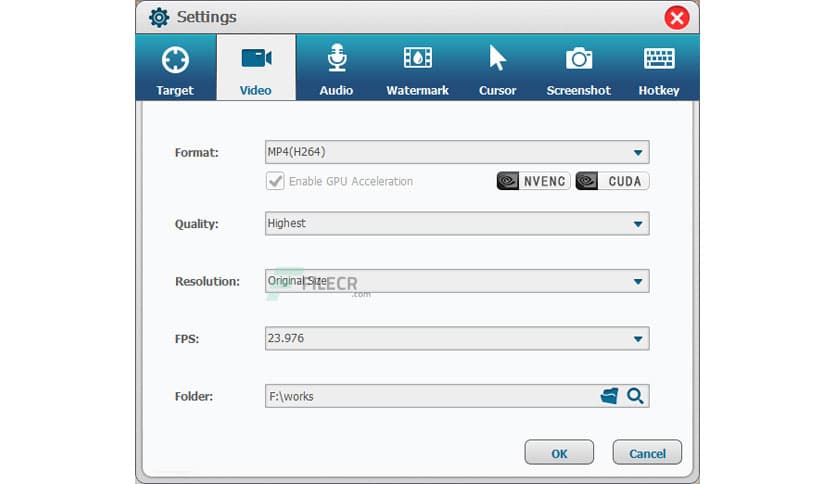
Task: Click the Settings gear icon in title
Action: [x=159, y=17]
